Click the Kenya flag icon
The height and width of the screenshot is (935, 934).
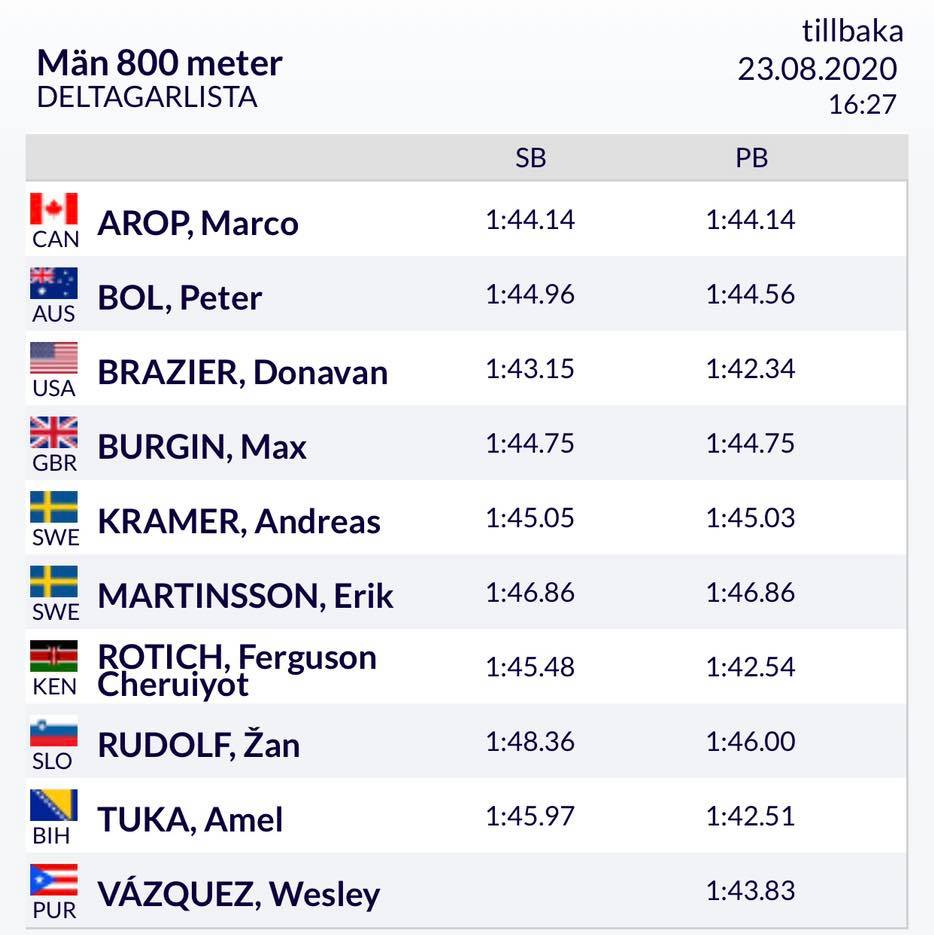(x=54, y=657)
